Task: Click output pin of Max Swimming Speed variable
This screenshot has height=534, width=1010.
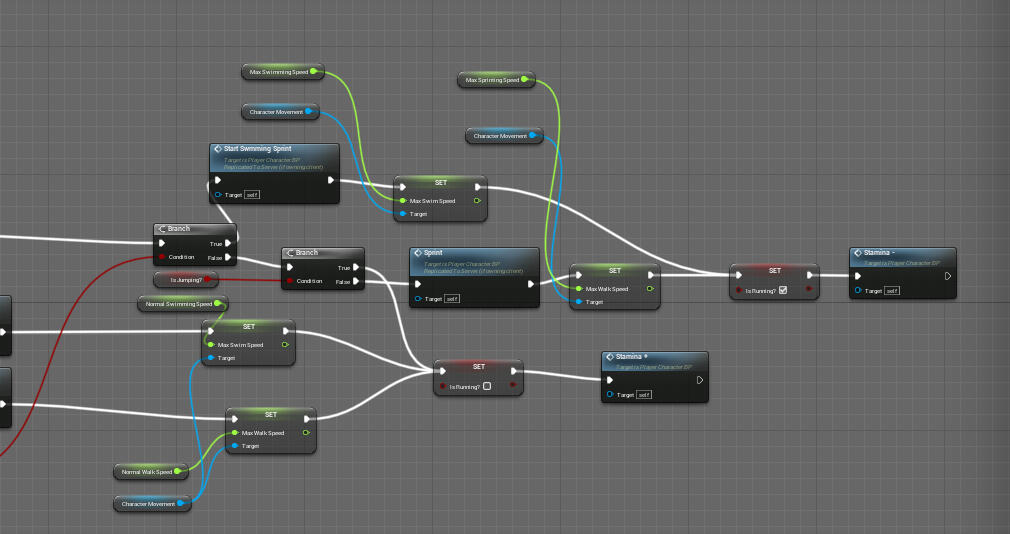Action: point(313,71)
